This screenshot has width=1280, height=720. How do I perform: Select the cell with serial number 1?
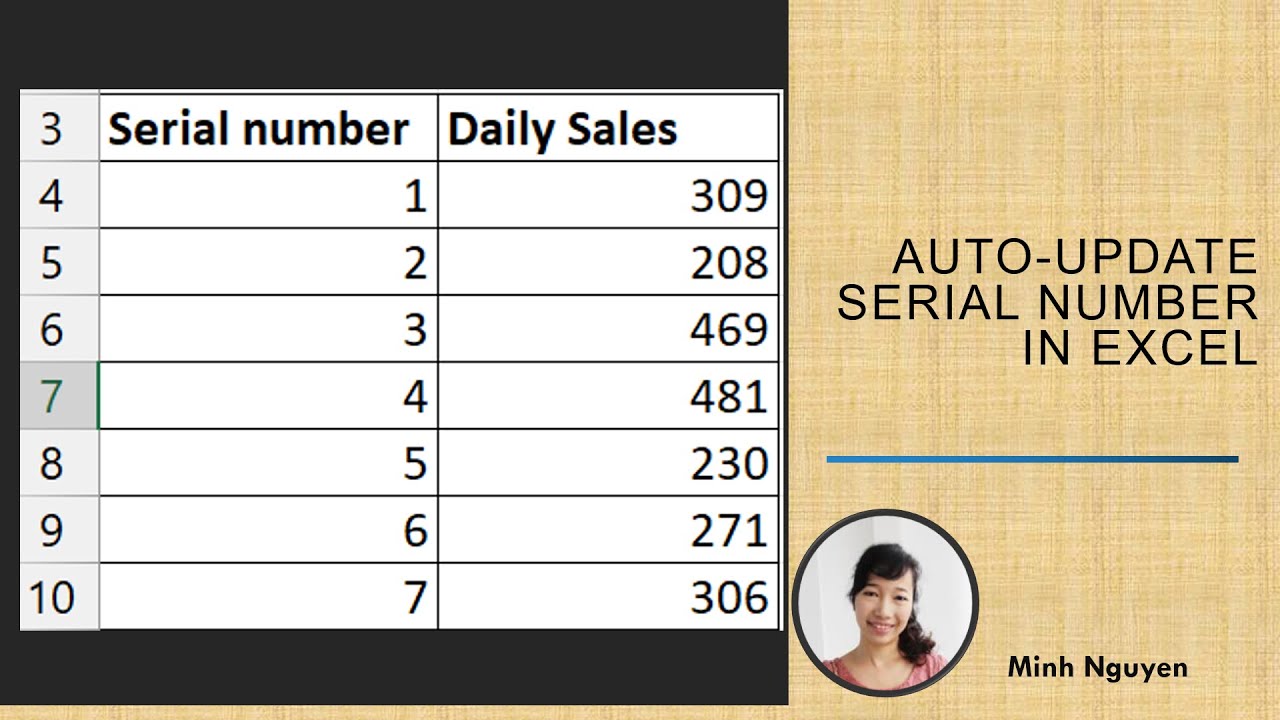coord(268,195)
